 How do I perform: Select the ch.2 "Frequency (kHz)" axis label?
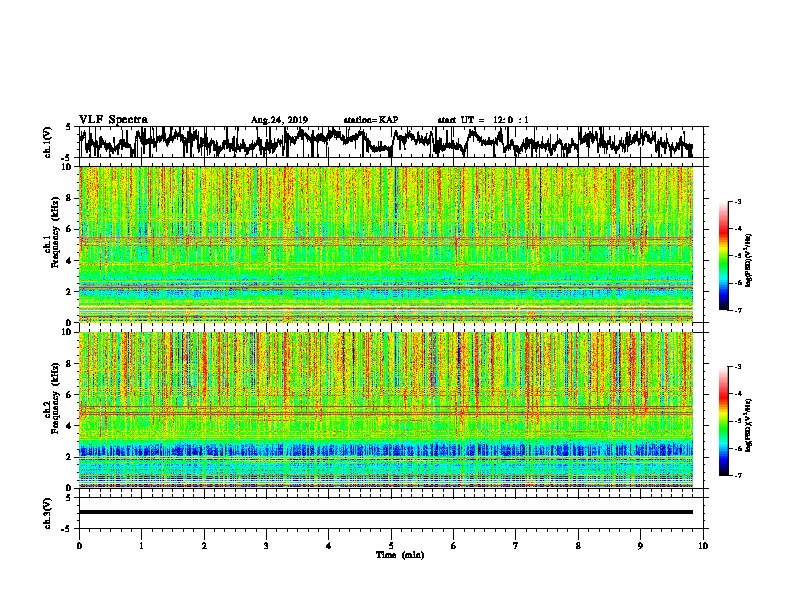pyautogui.click(x=55, y=398)
